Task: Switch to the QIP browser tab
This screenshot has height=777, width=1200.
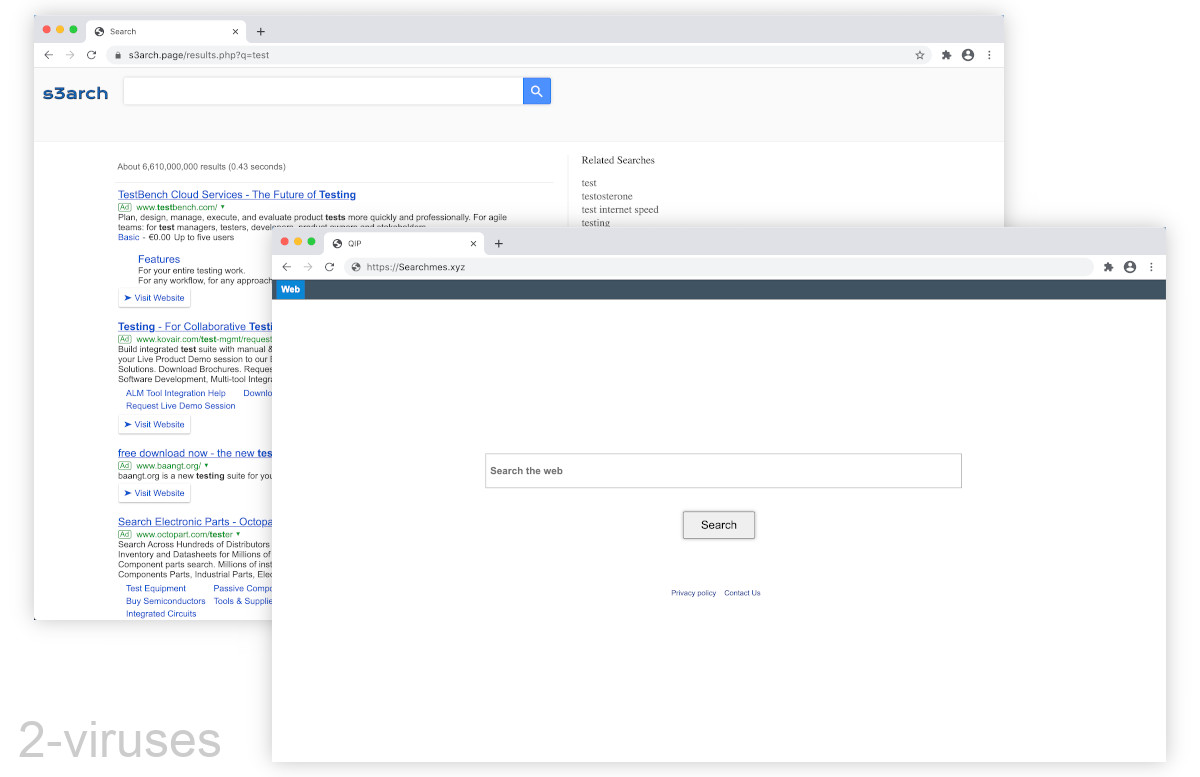Action: pos(353,243)
